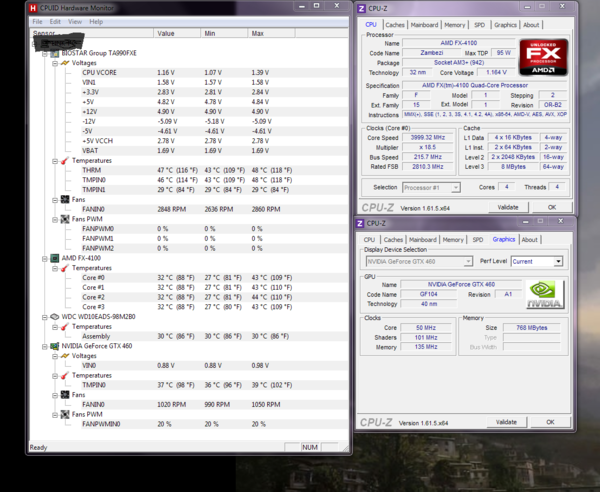Click the fan icon beside GTX 460 Fans
The image size is (600, 492).
(65, 395)
